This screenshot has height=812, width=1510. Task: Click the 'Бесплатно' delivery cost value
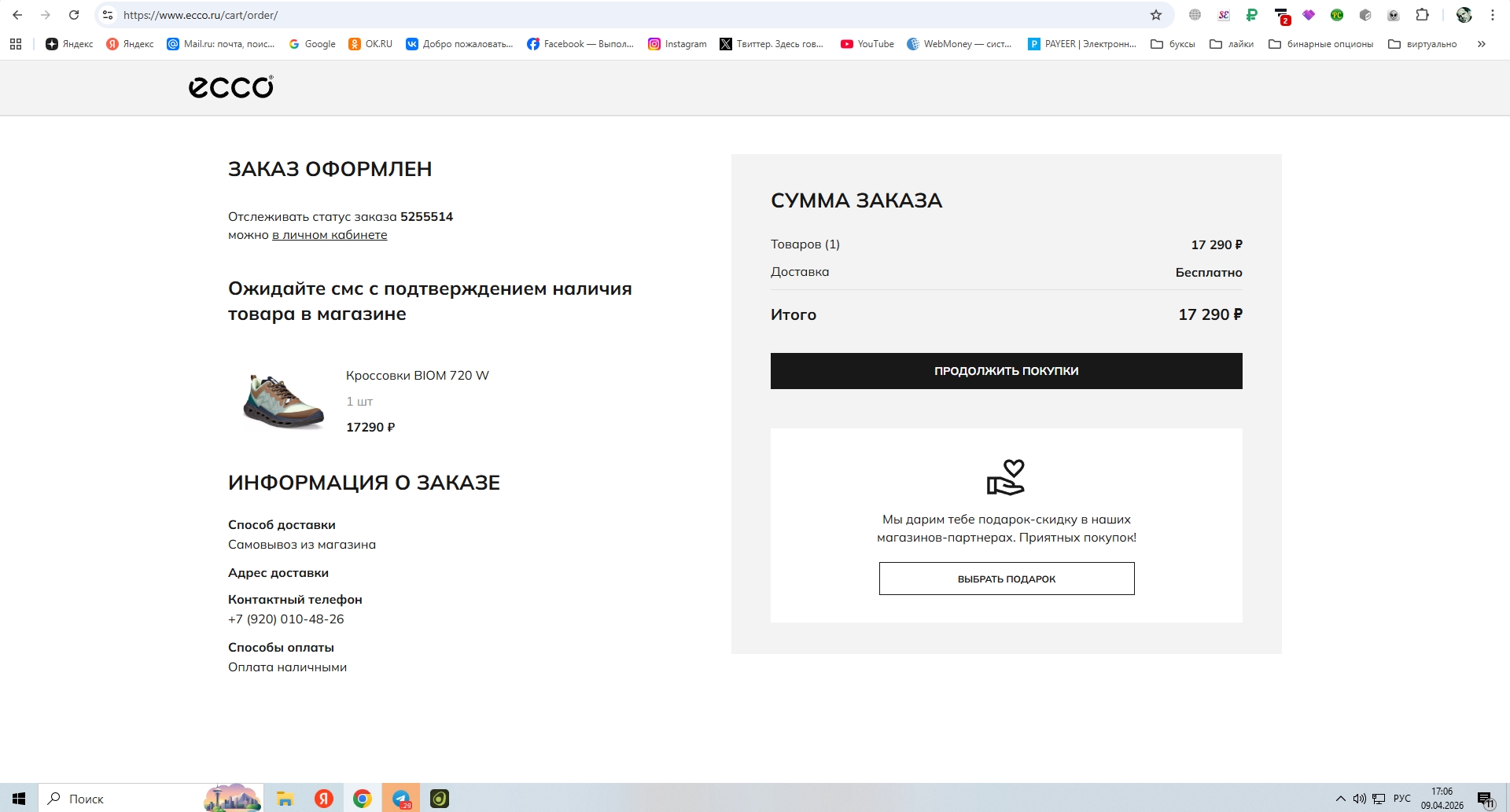pyautogui.click(x=1209, y=273)
